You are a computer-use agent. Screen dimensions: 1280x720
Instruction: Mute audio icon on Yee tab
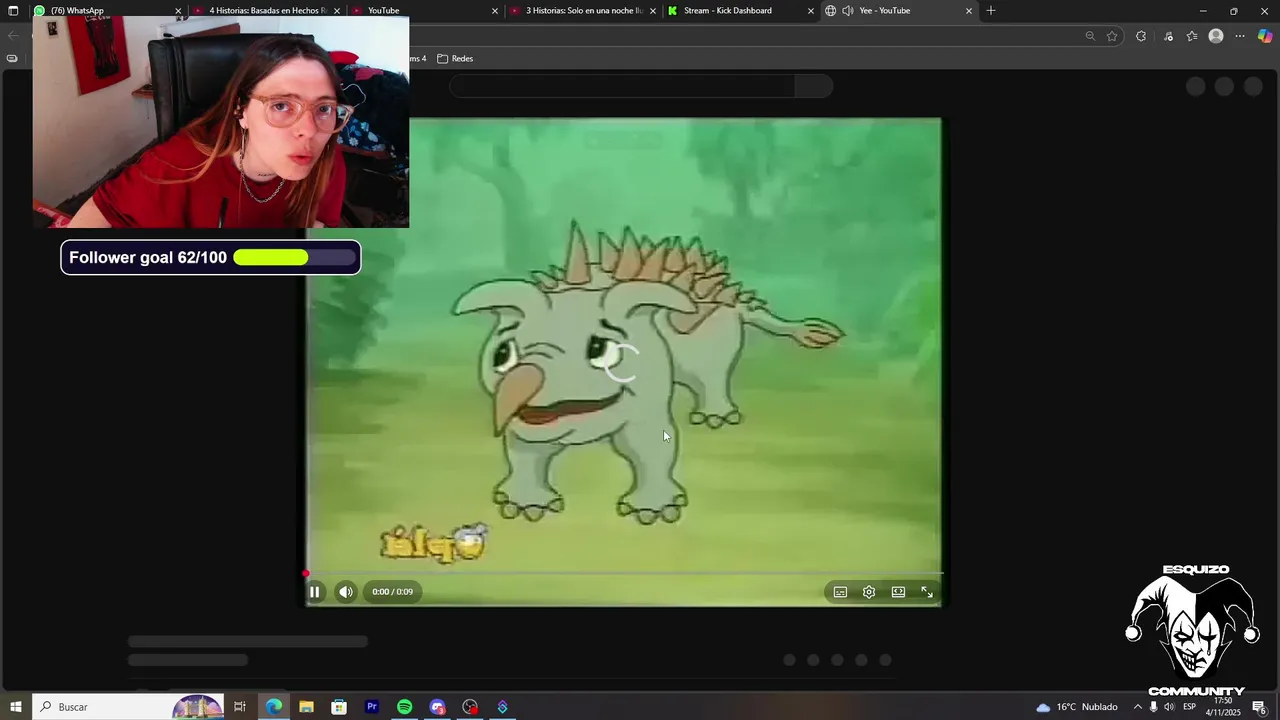(x=848, y=11)
